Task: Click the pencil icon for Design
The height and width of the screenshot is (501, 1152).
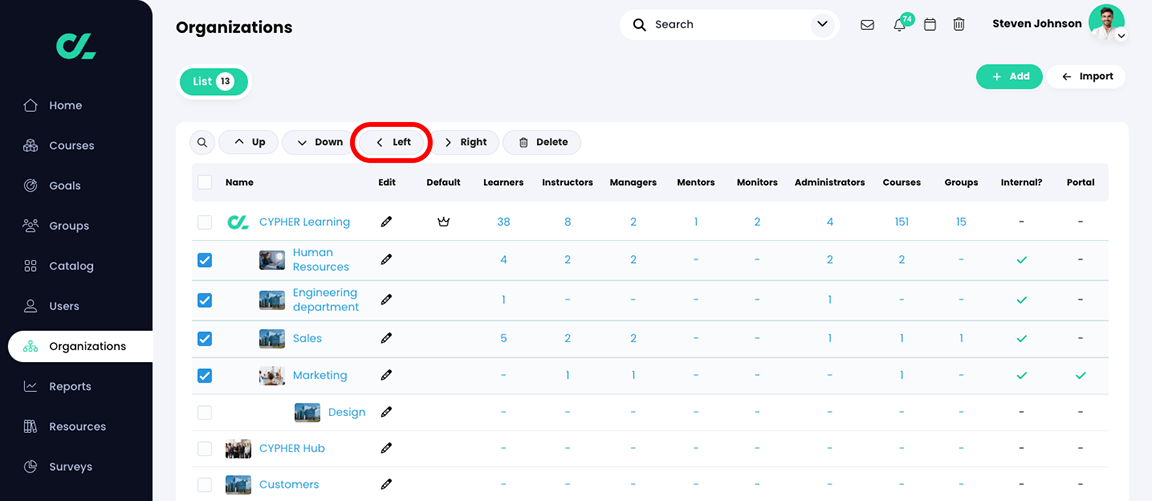Action: pyautogui.click(x=386, y=412)
